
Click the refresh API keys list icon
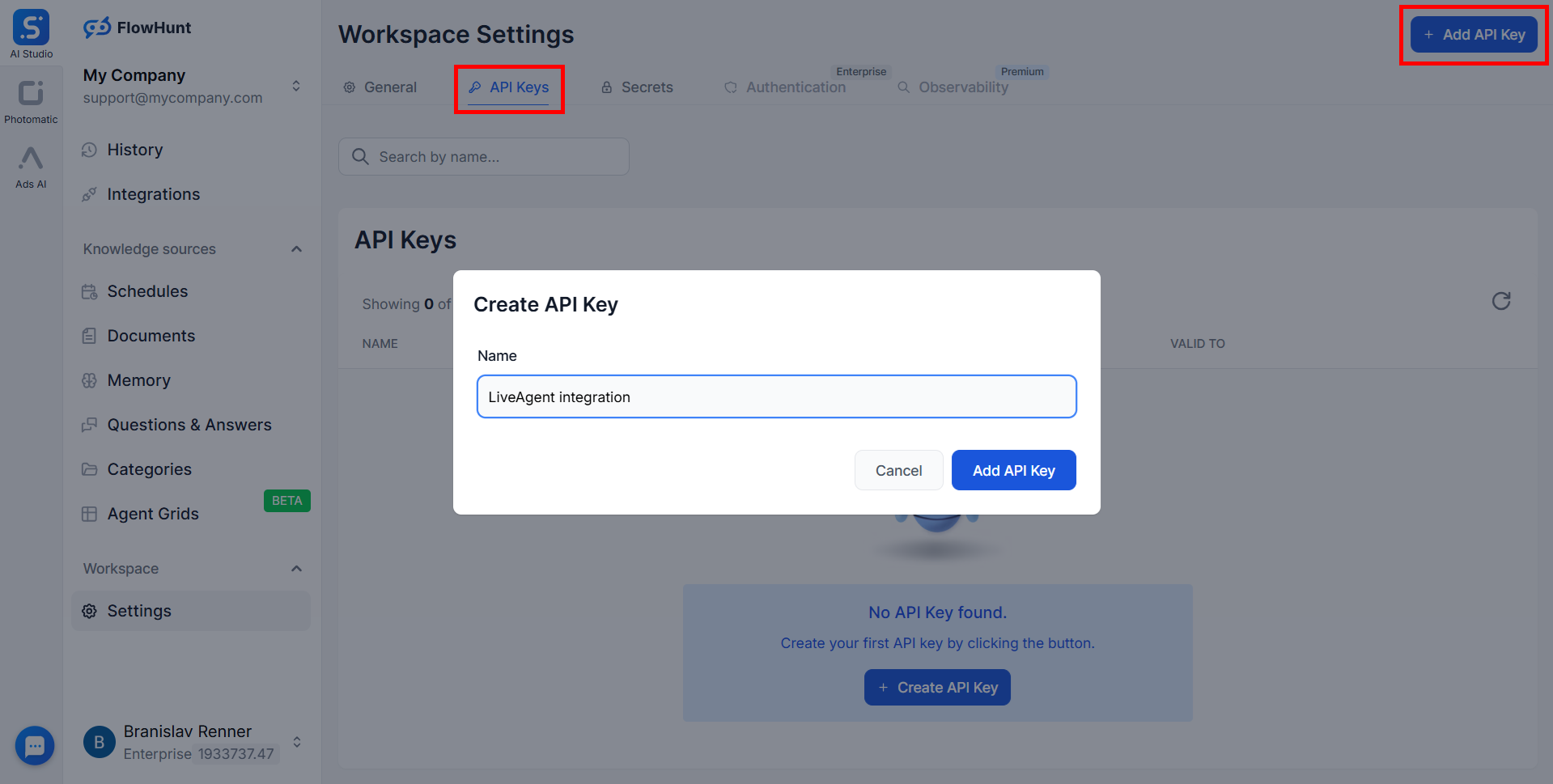[x=1501, y=301]
